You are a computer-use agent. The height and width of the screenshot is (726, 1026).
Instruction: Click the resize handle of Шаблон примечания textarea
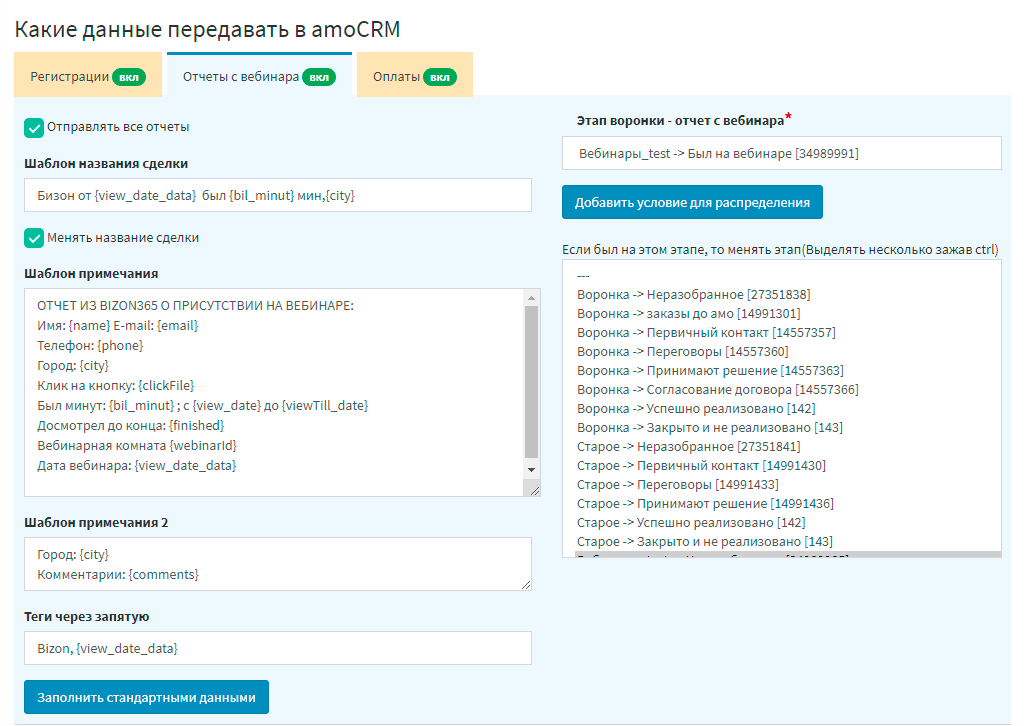tap(534, 490)
